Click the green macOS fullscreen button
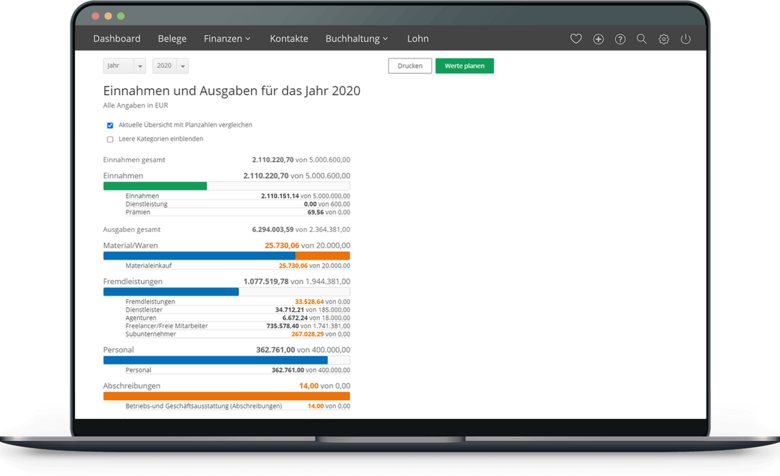780x476 pixels. [121, 17]
